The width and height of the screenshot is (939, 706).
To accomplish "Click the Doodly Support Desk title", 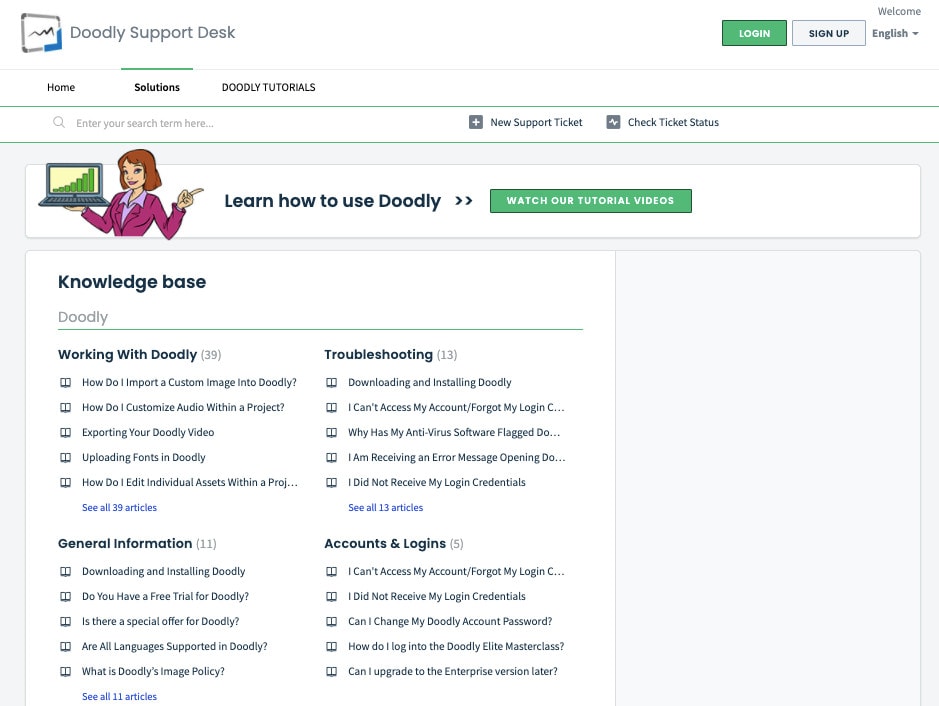I will (x=153, y=32).
